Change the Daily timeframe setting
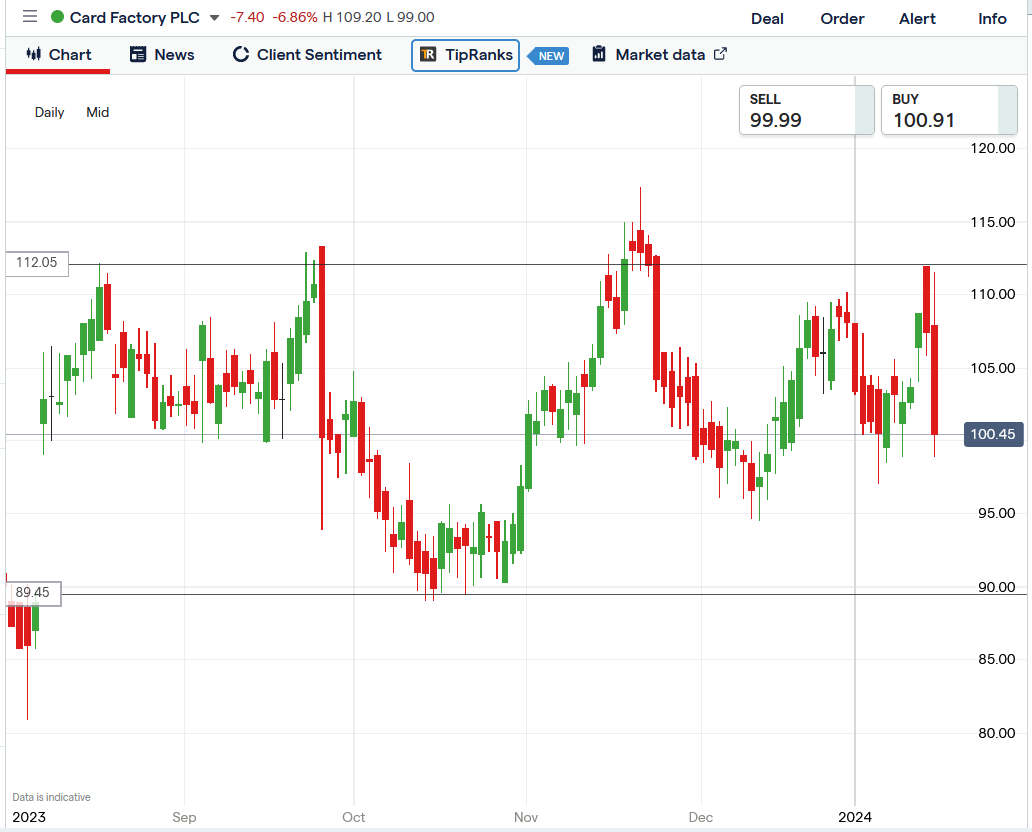Image resolution: width=1032 pixels, height=832 pixels. (49, 113)
